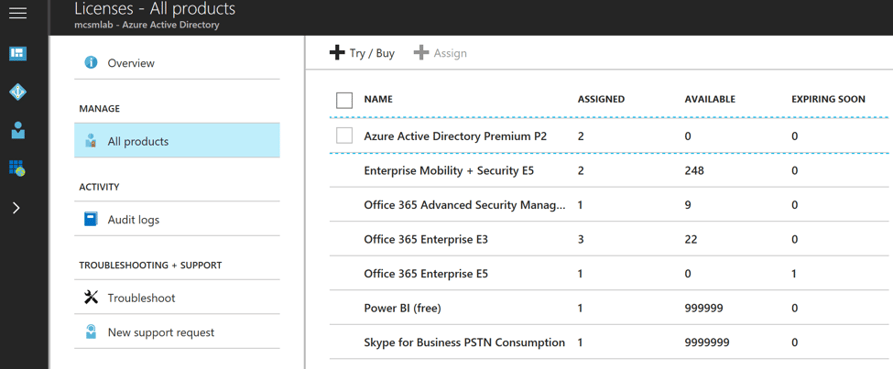Open the Azure Active Directory diamond icon
Image resolution: width=893 pixels, height=369 pixels.
18,92
